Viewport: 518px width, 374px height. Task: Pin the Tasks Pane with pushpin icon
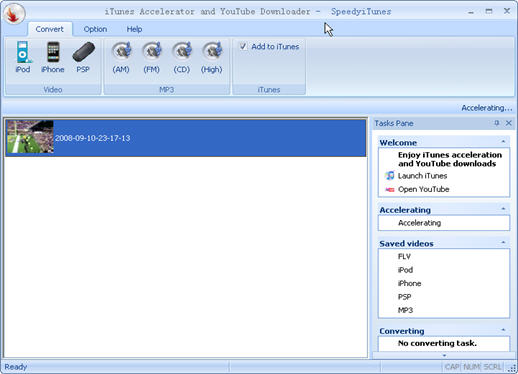(497, 123)
